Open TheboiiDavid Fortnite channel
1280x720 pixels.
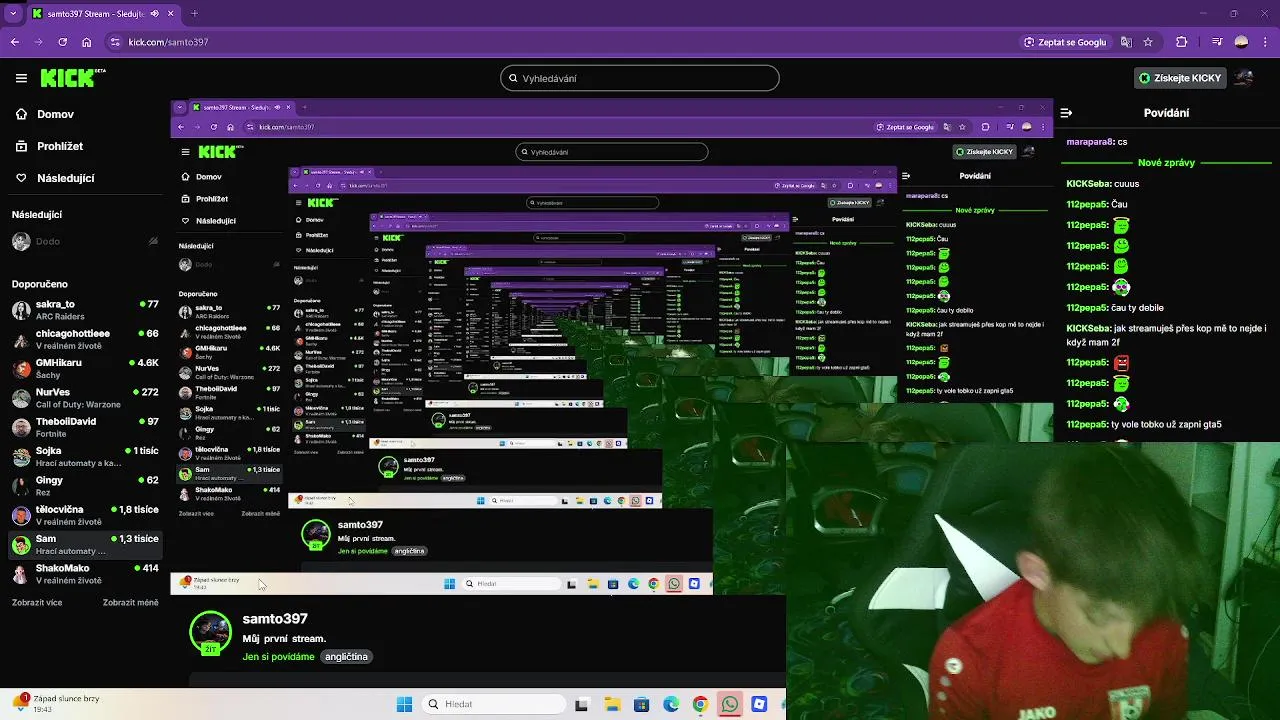(x=85, y=427)
